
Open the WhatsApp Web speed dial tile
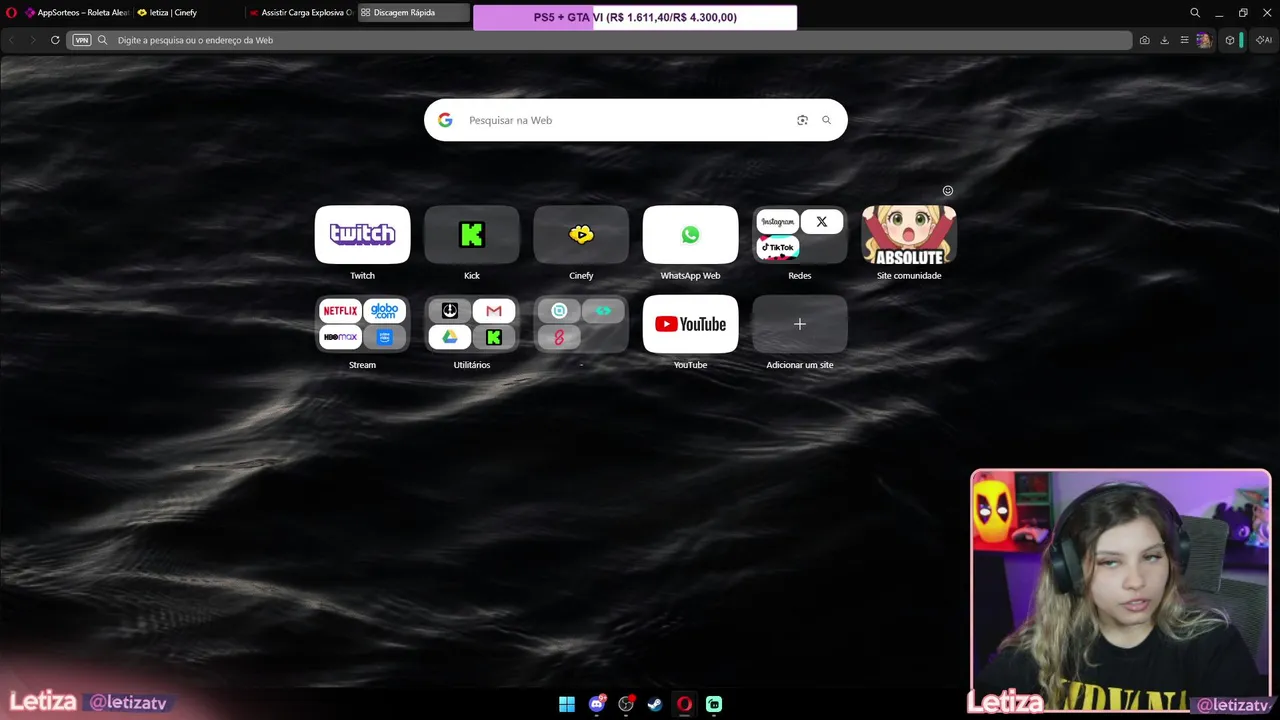[x=690, y=235]
